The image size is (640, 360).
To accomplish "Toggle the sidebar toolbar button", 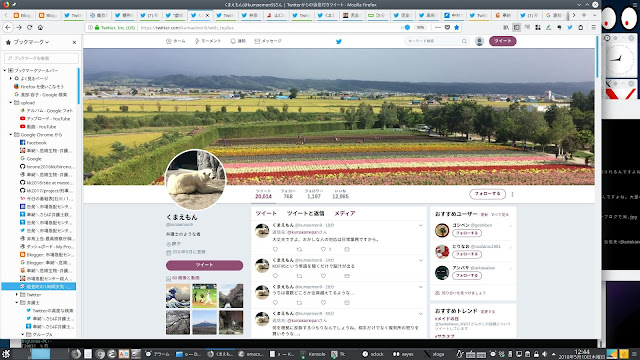I will 516,27.
